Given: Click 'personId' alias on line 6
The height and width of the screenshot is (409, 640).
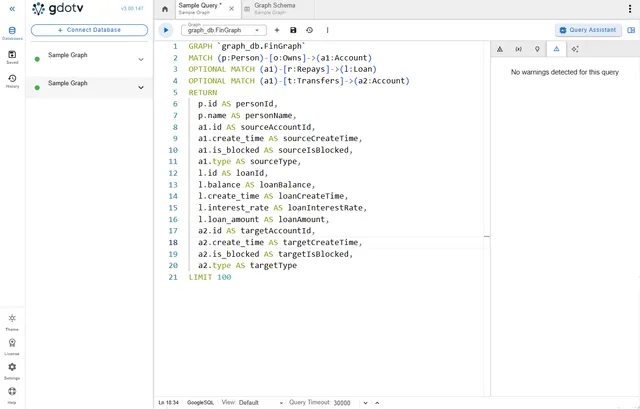Looking at the screenshot, I should click(257, 104).
